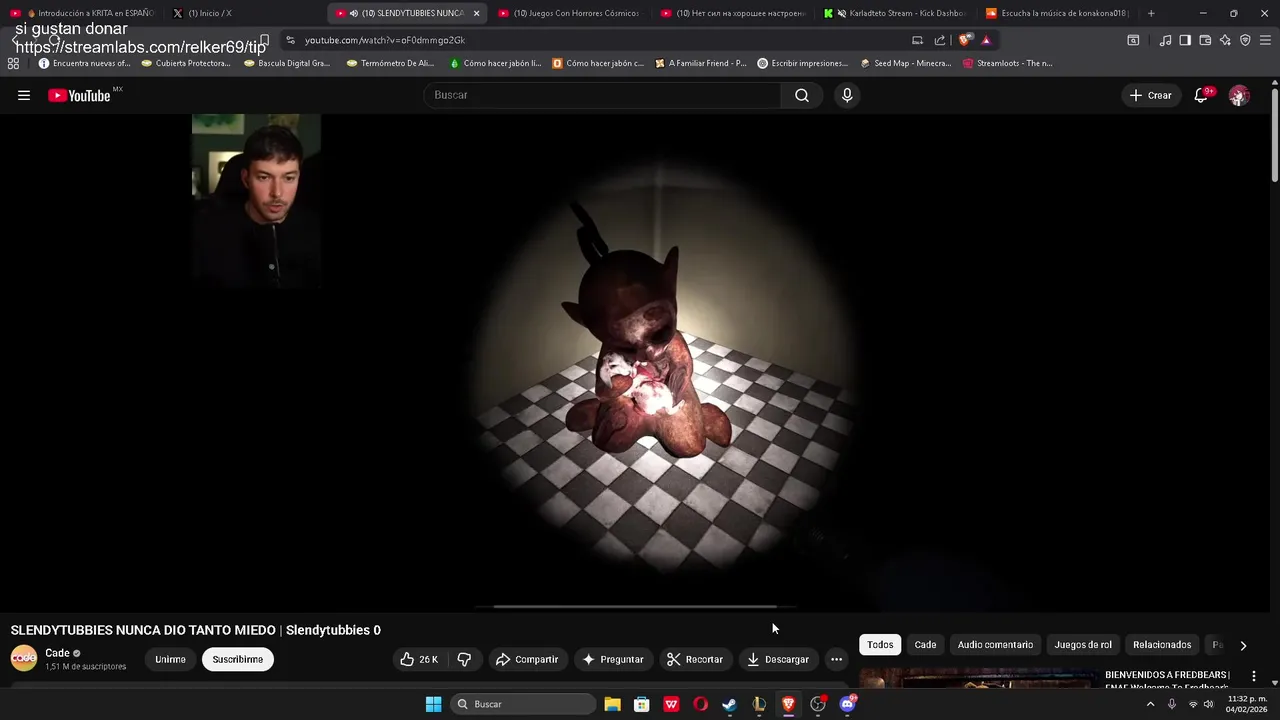Image resolution: width=1280 pixels, height=720 pixels.
Task: Click the Unirme button
Action: tap(170, 659)
